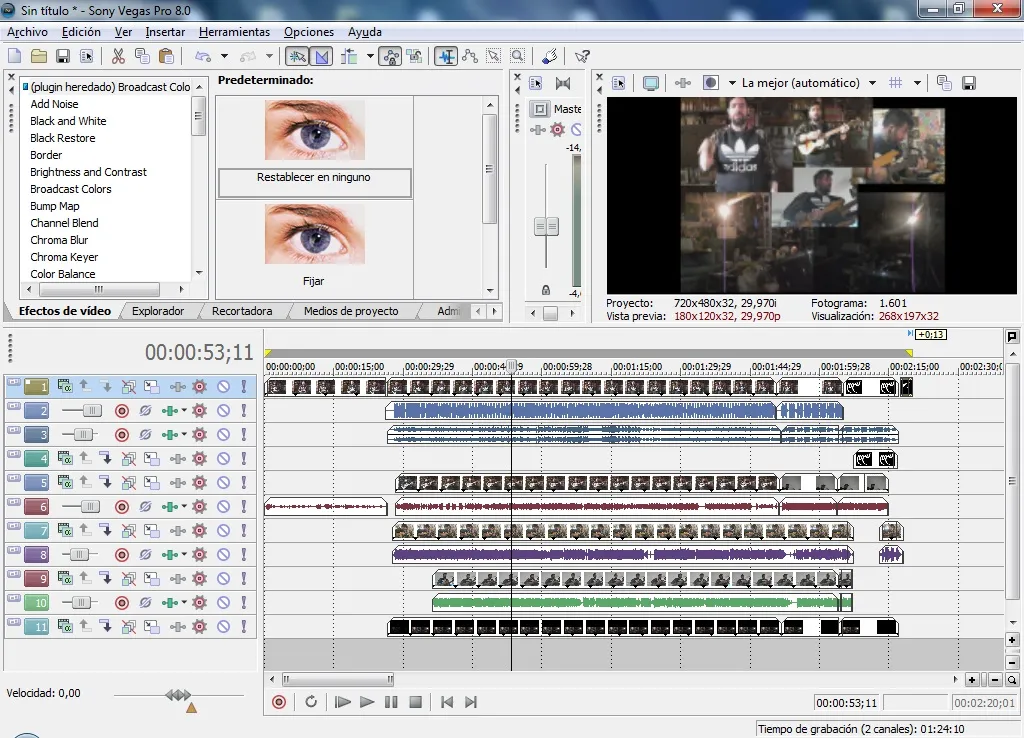Switch to the Medios de proyecto tab
This screenshot has height=738, width=1024.
[x=351, y=311]
